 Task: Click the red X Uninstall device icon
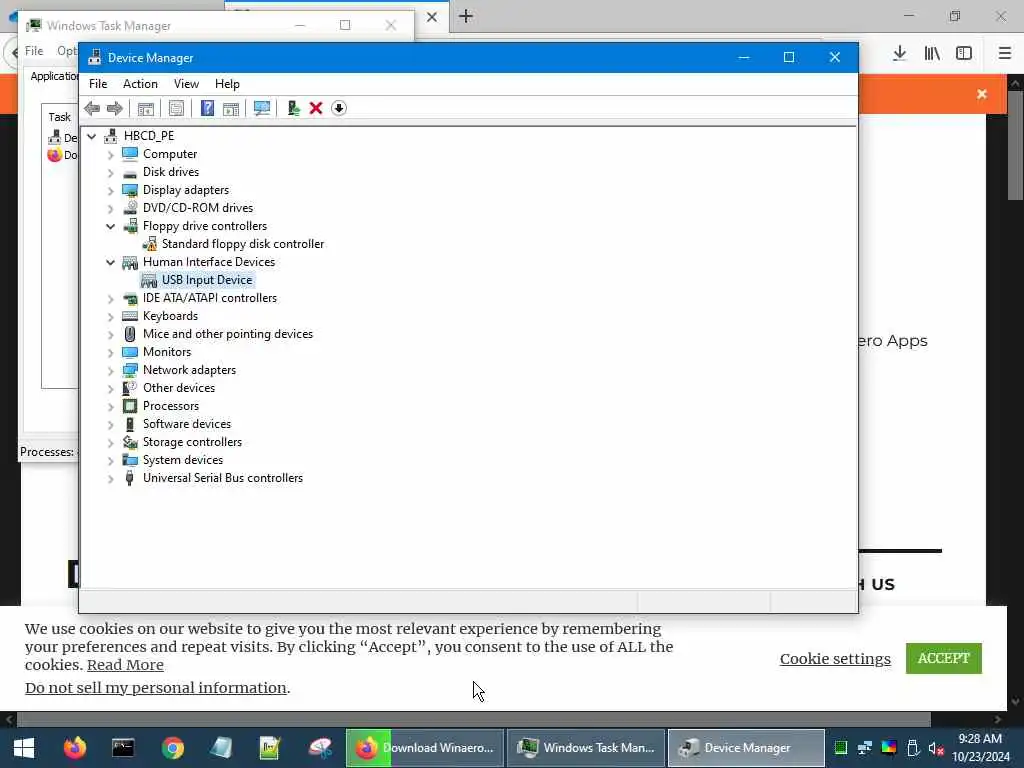point(316,108)
